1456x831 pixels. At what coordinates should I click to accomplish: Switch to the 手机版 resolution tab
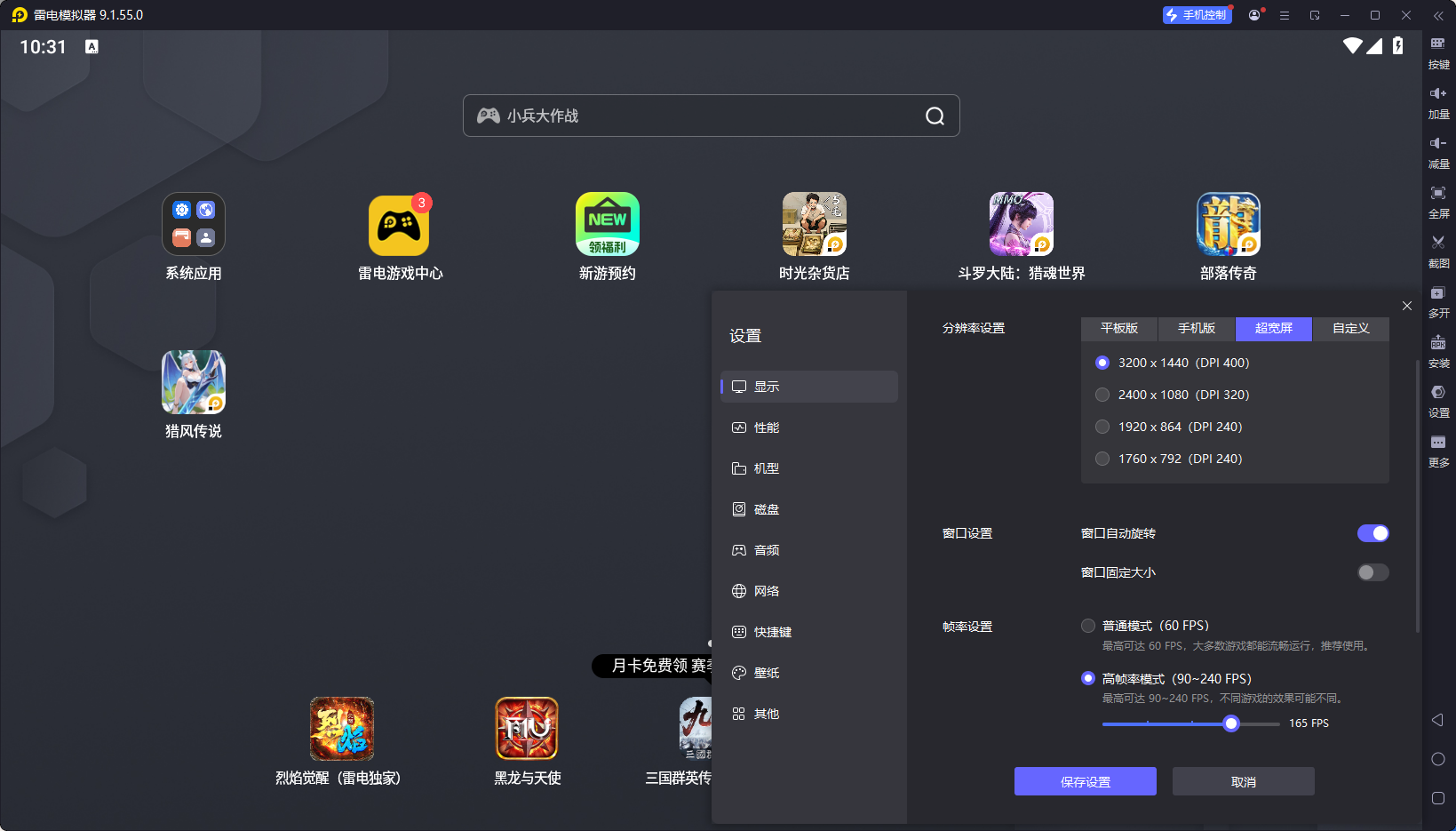point(1196,329)
